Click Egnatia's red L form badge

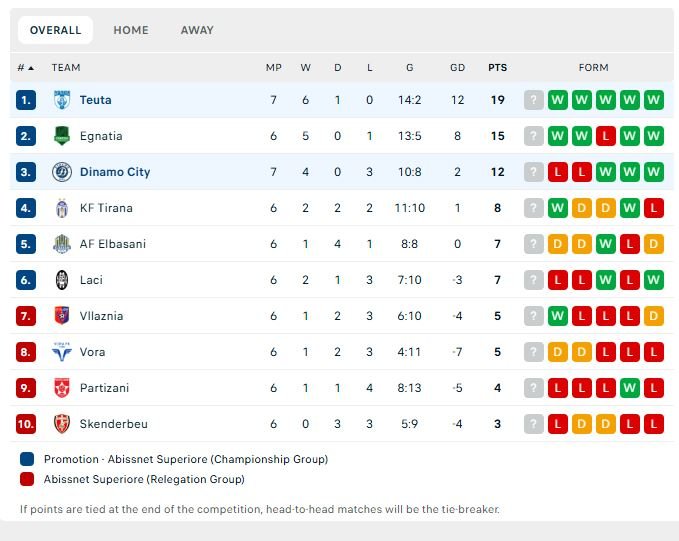click(x=605, y=136)
